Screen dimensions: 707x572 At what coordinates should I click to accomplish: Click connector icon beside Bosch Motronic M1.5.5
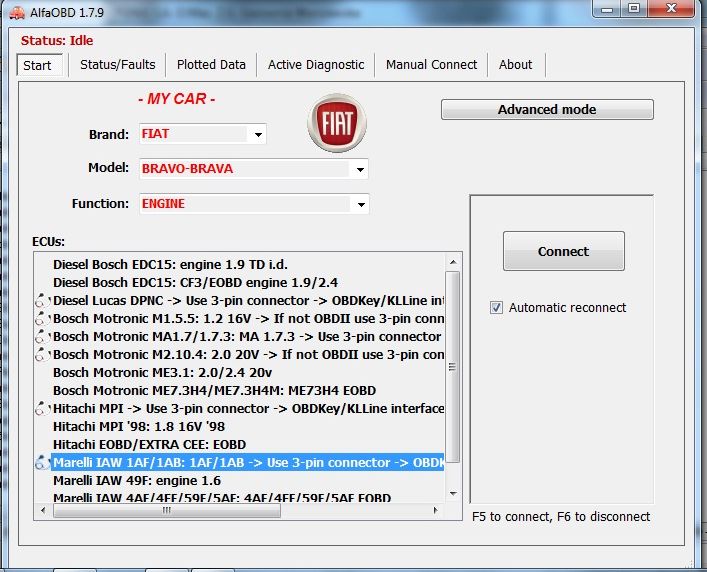(x=41, y=318)
